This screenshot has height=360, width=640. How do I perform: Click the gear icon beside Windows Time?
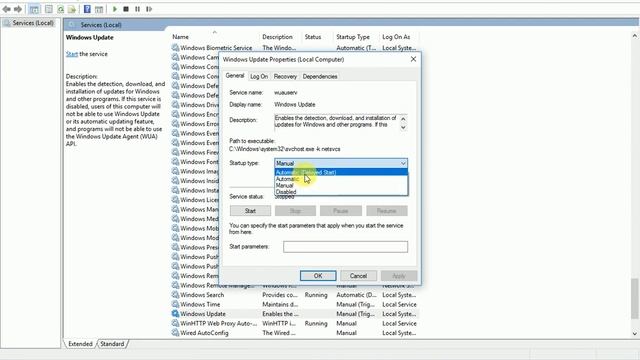(175, 304)
